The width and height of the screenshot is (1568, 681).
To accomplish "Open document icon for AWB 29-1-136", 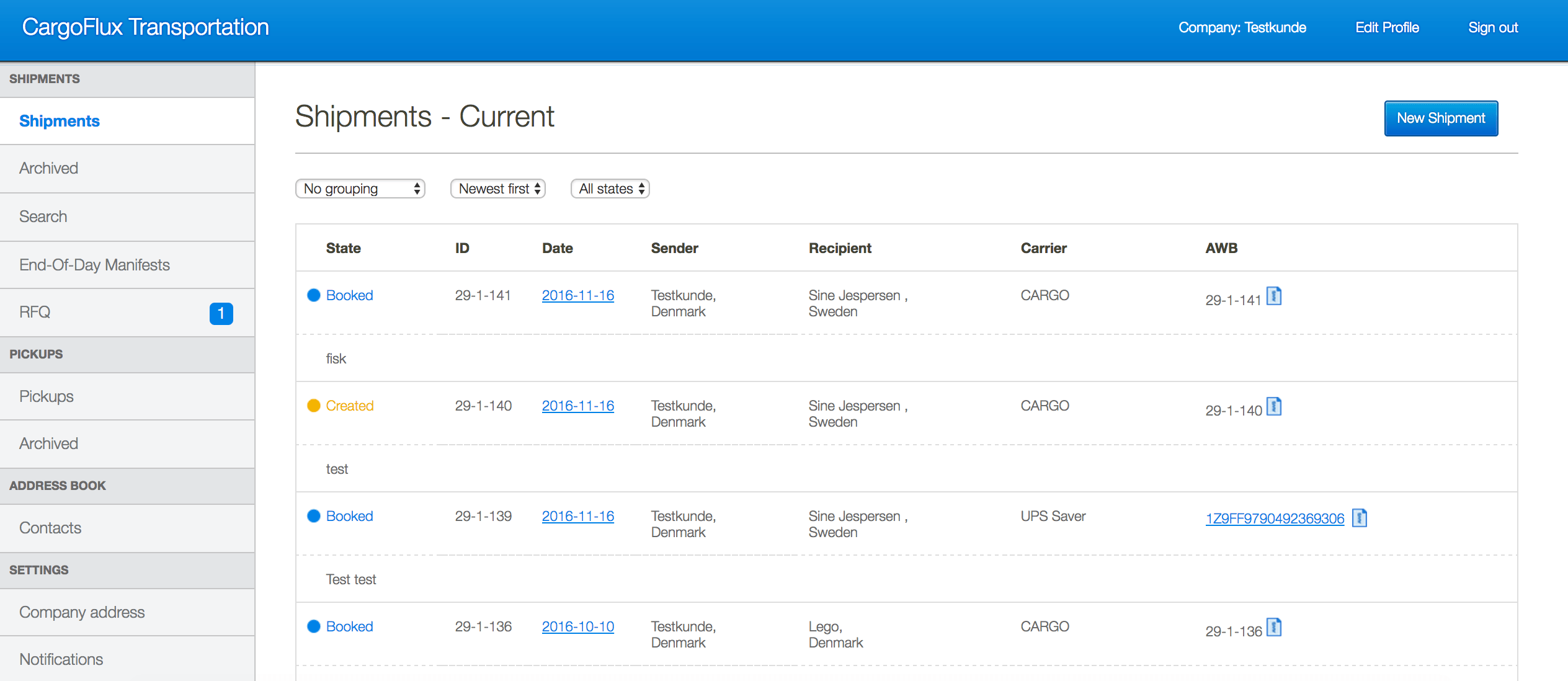I will click(1273, 628).
